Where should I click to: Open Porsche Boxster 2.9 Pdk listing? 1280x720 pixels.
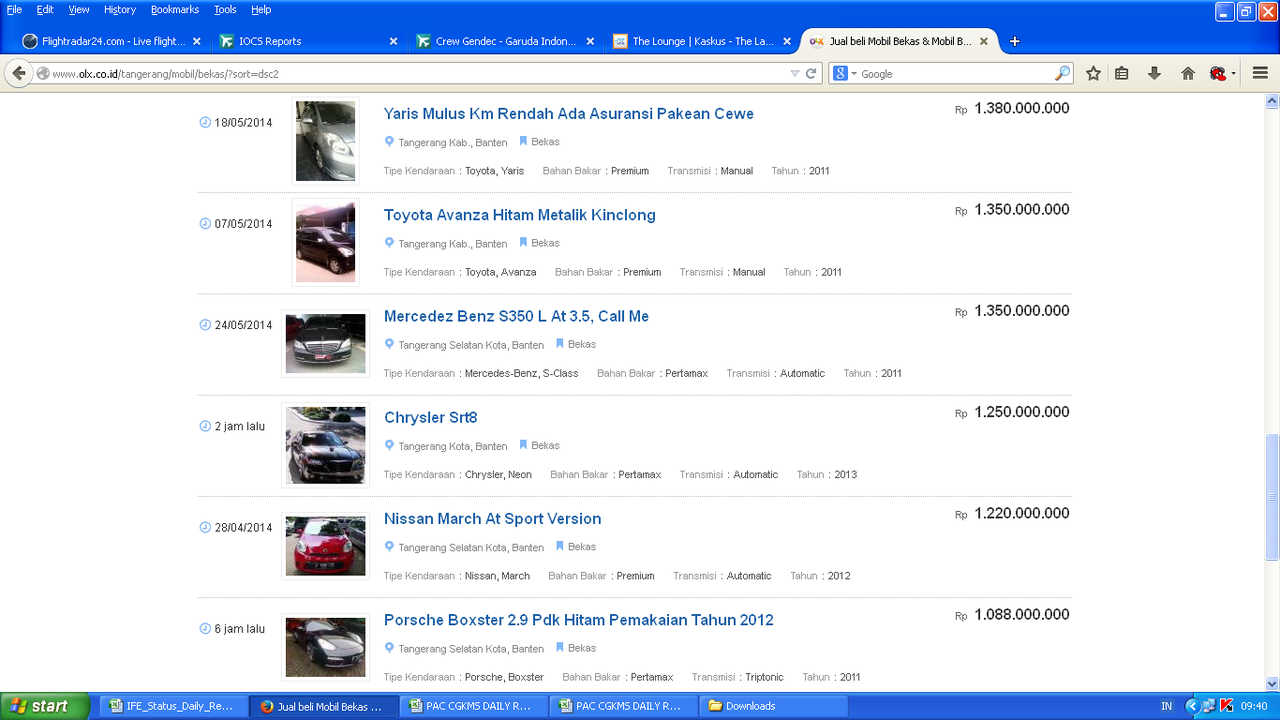point(579,620)
